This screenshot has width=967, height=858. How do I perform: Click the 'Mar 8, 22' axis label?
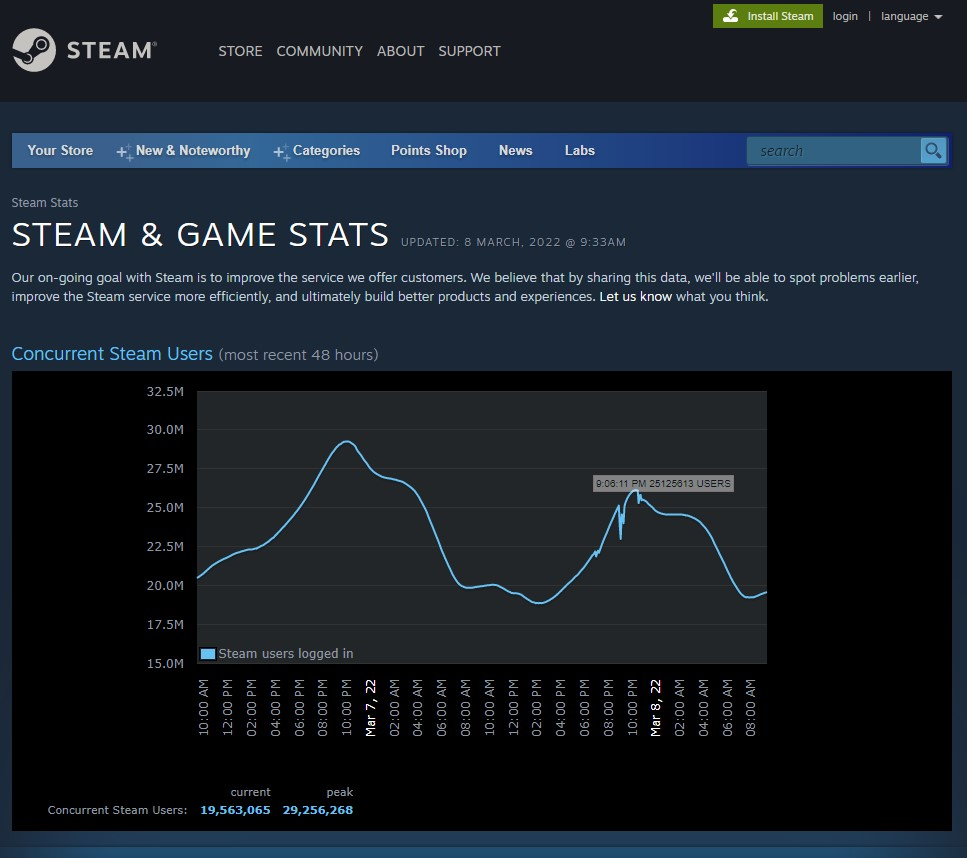[x=656, y=708]
